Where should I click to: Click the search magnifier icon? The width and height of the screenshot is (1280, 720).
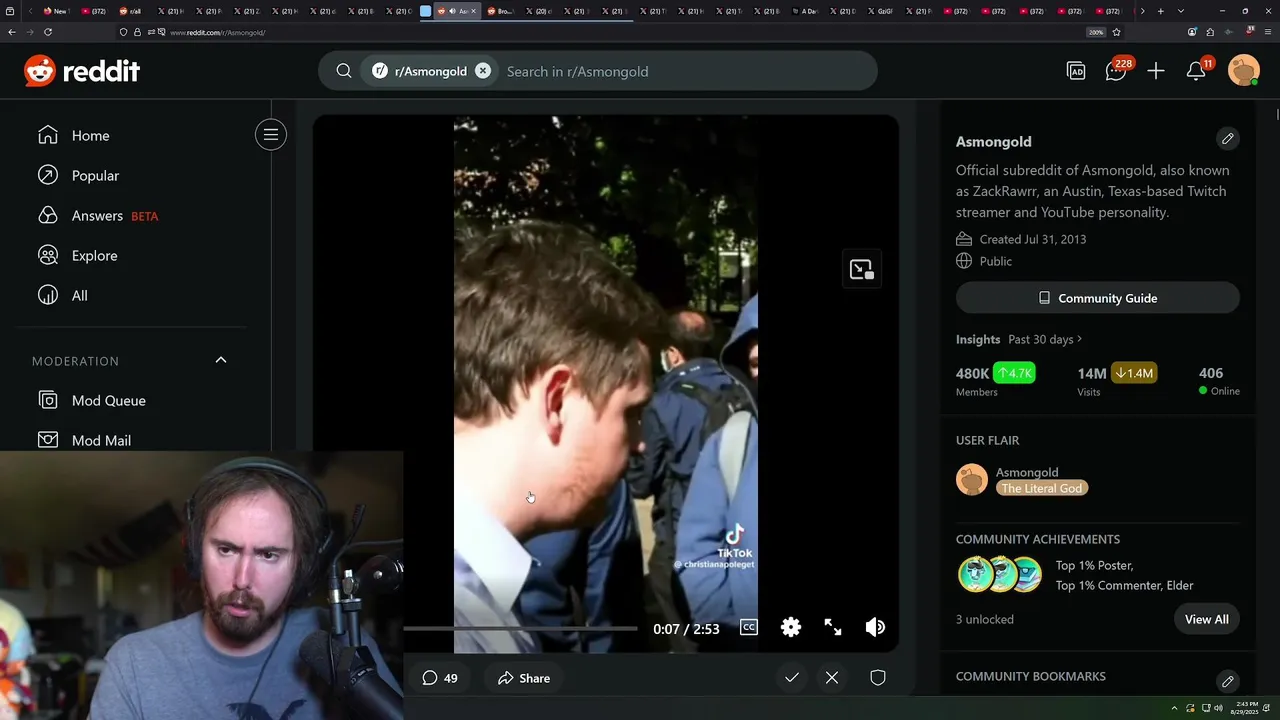point(343,71)
